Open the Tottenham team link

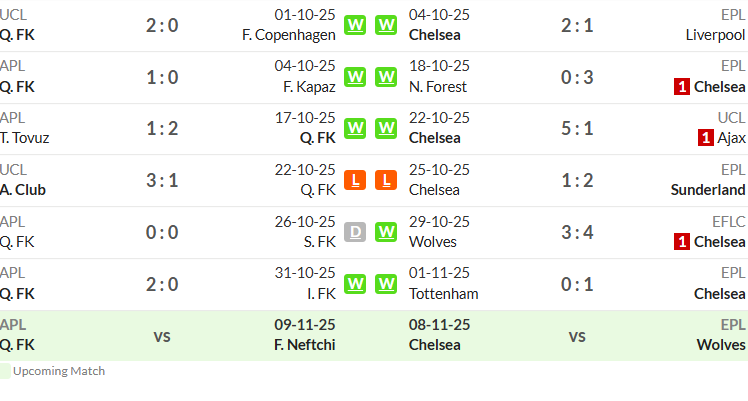click(444, 294)
